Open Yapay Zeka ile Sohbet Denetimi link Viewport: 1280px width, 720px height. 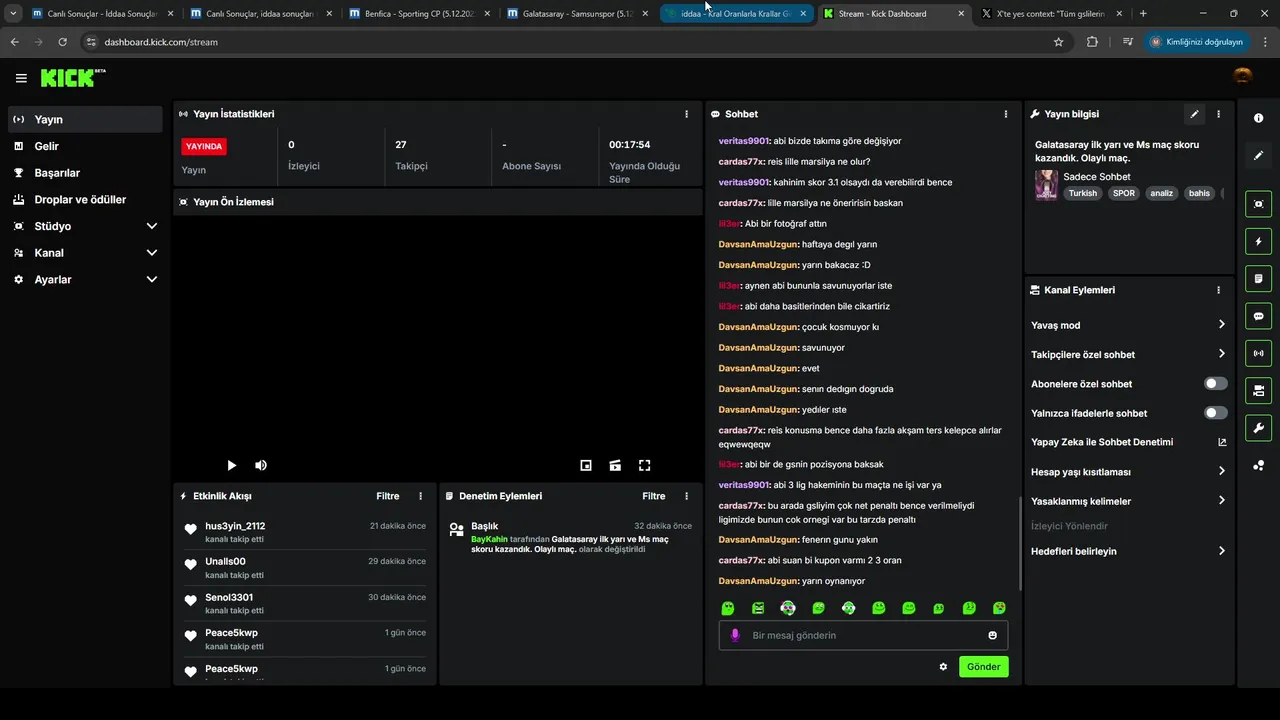pyautogui.click(x=1128, y=442)
